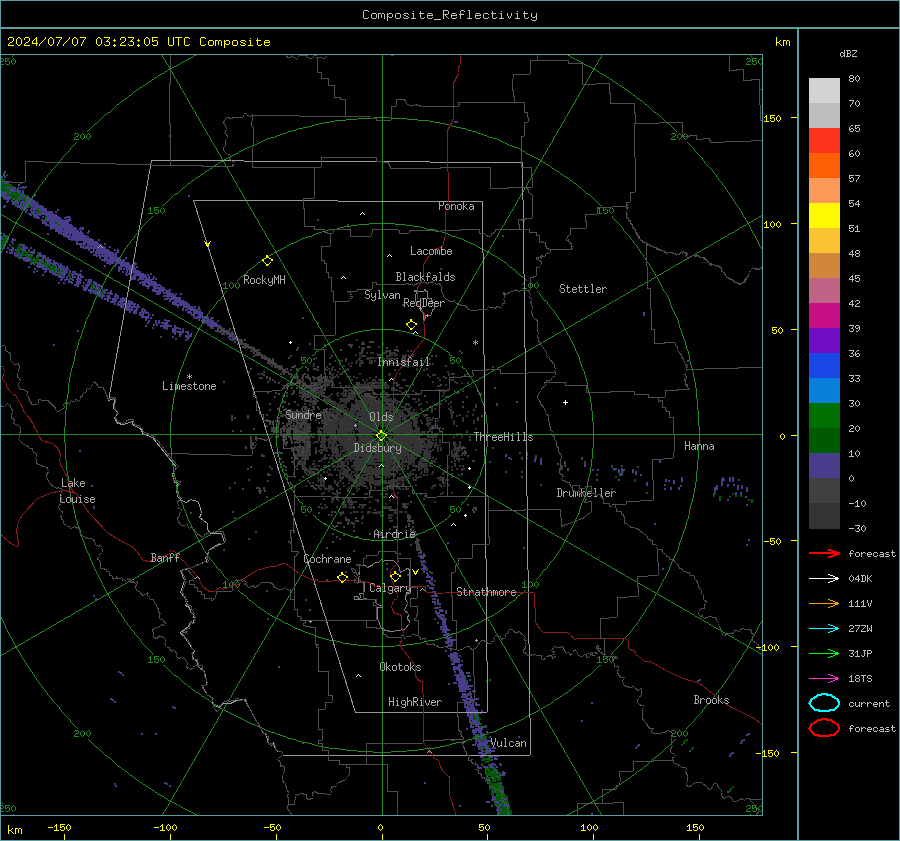Click the 04DK legend label
This screenshot has width=900, height=841.
pos(860,579)
